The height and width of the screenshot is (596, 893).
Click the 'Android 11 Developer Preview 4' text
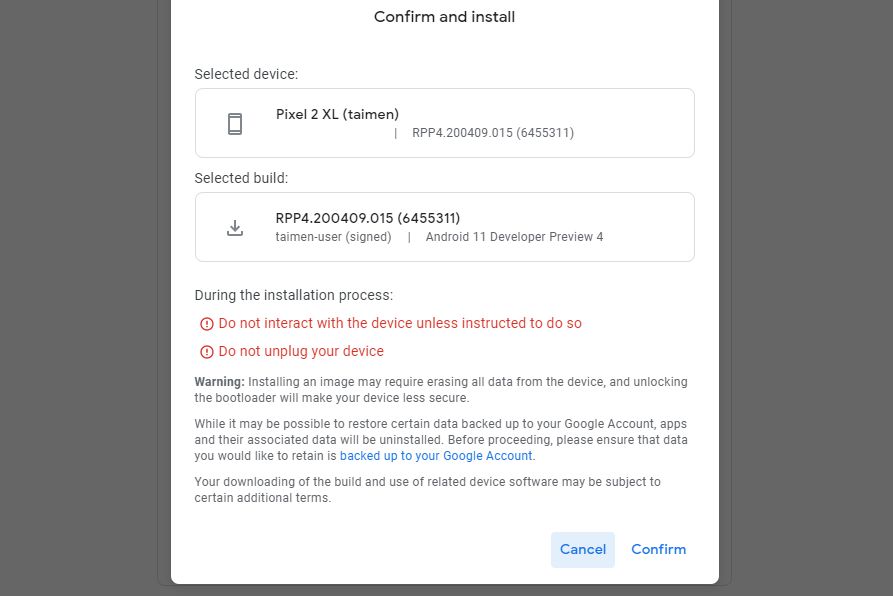pyautogui.click(x=514, y=237)
